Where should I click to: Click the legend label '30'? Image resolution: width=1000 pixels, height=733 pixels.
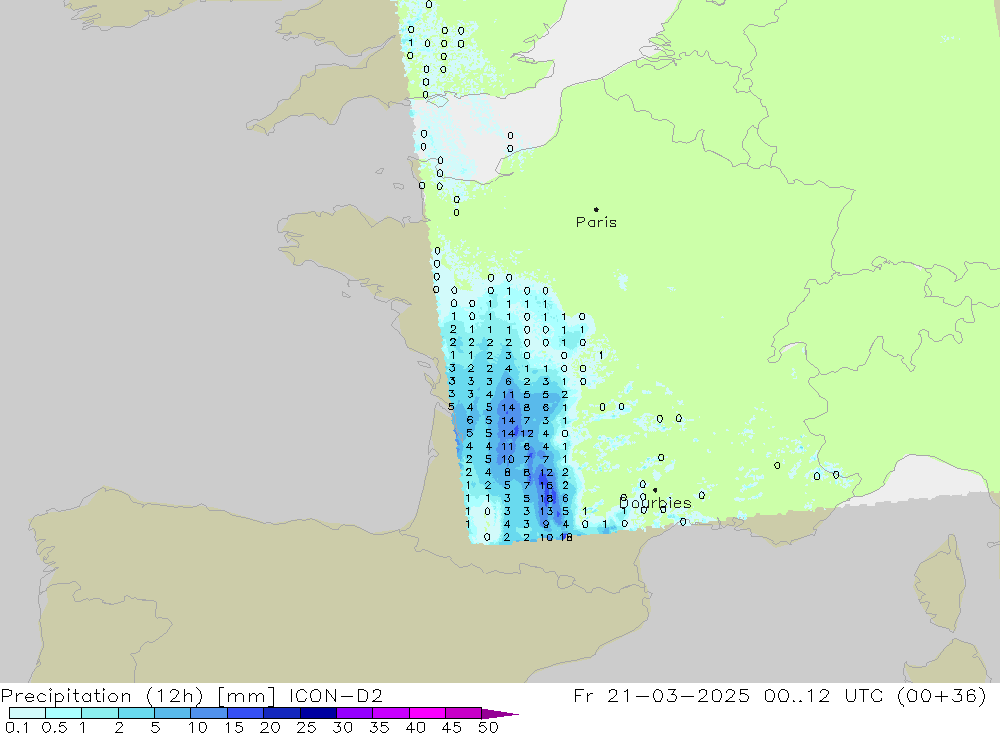(342, 727)
